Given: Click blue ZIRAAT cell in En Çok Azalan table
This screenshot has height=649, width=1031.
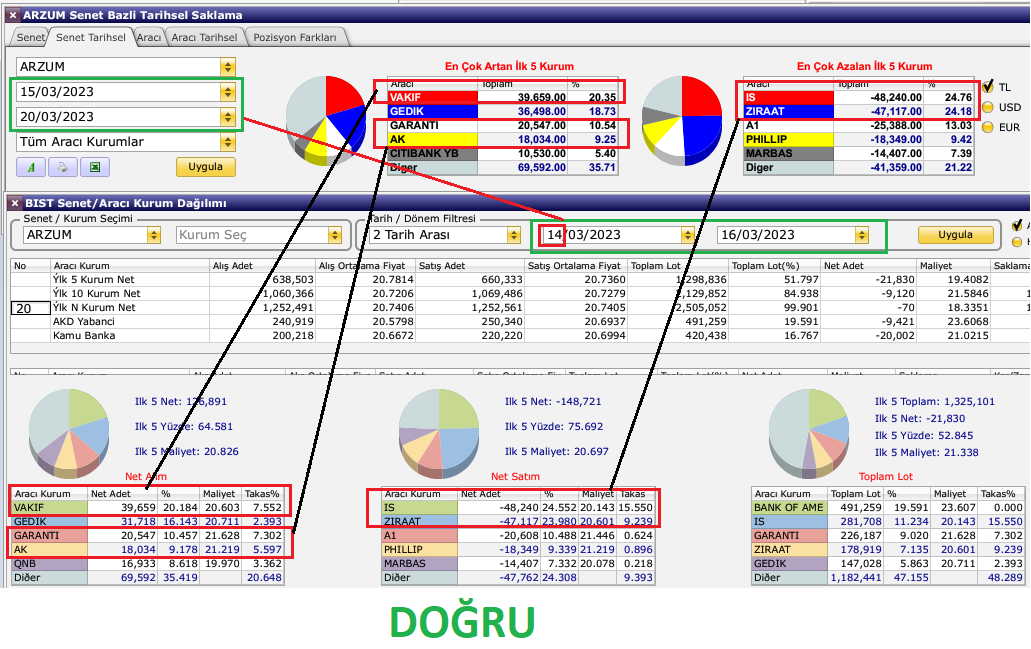Looking at the screenshot, I should (788, 111).
